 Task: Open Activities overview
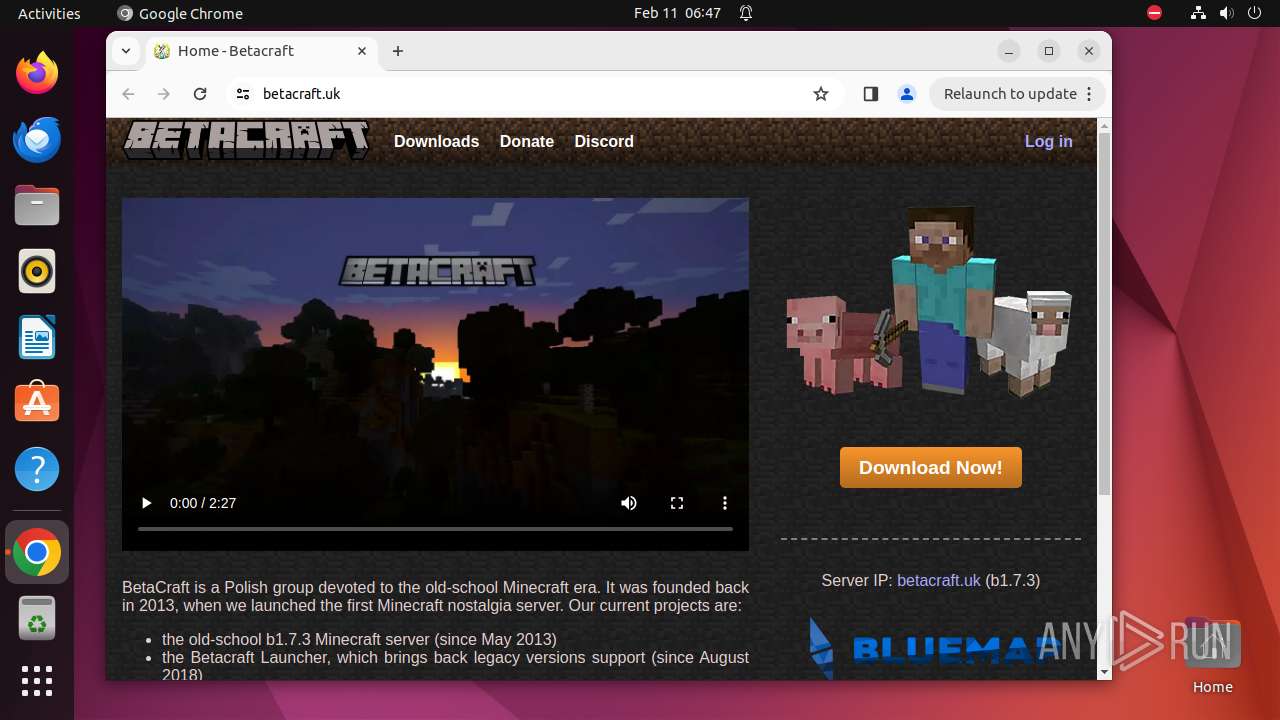[49, 13]
